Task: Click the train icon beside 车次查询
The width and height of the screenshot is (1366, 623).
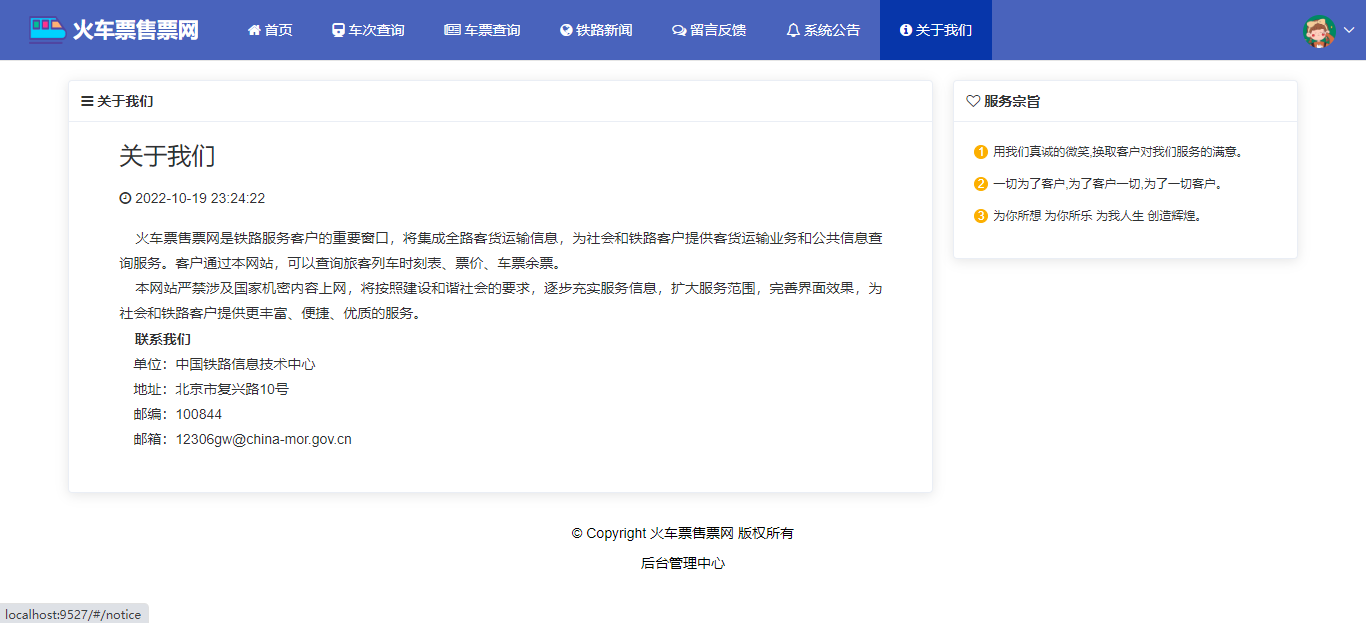Action: (x=339, y=30)
